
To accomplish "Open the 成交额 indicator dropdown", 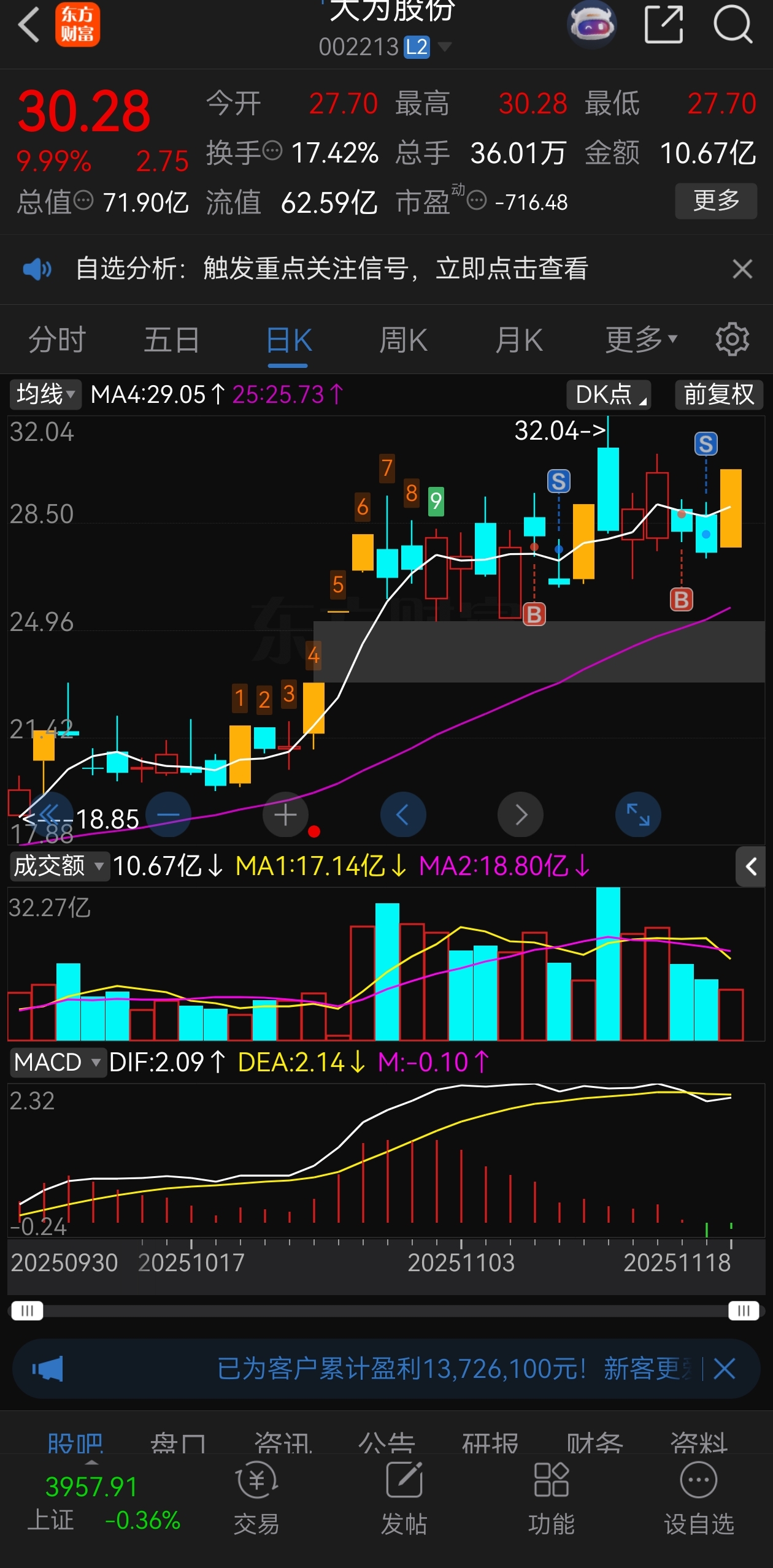I will click(60, 866).
